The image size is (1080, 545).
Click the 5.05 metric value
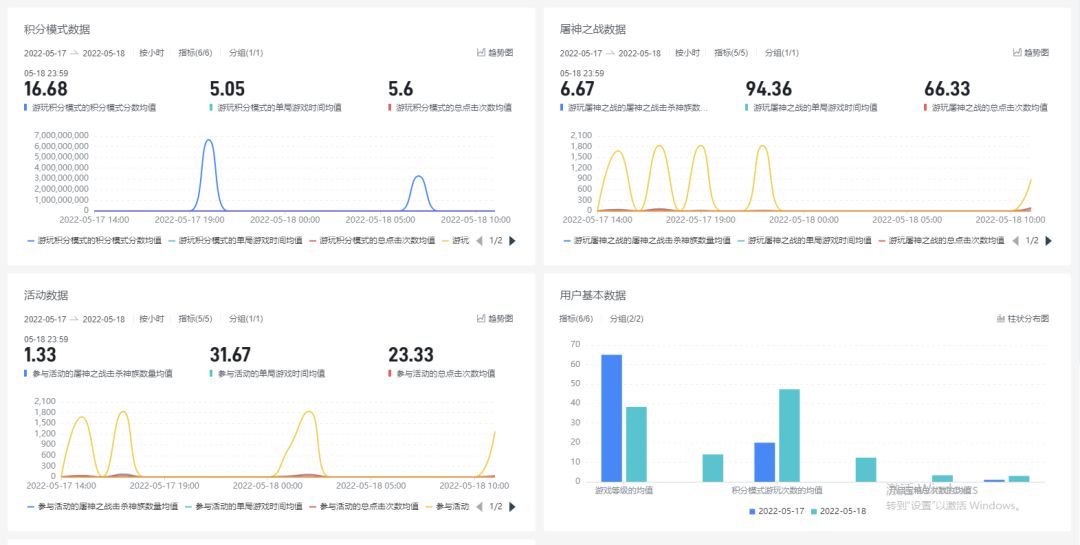click(x=227, y=89)
